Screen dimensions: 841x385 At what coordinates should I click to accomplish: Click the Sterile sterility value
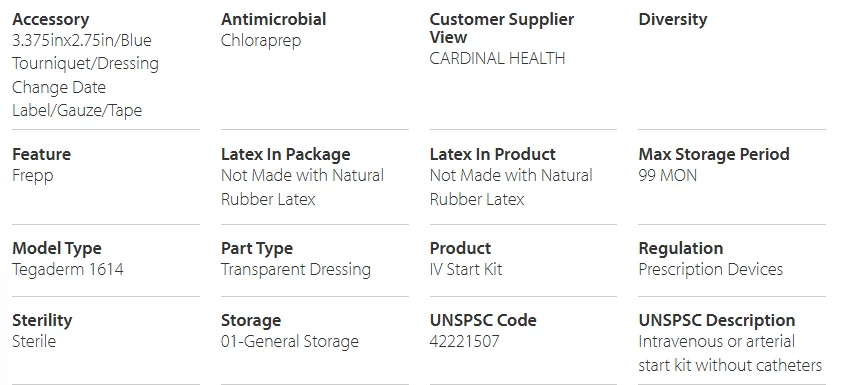pos(34,342)
